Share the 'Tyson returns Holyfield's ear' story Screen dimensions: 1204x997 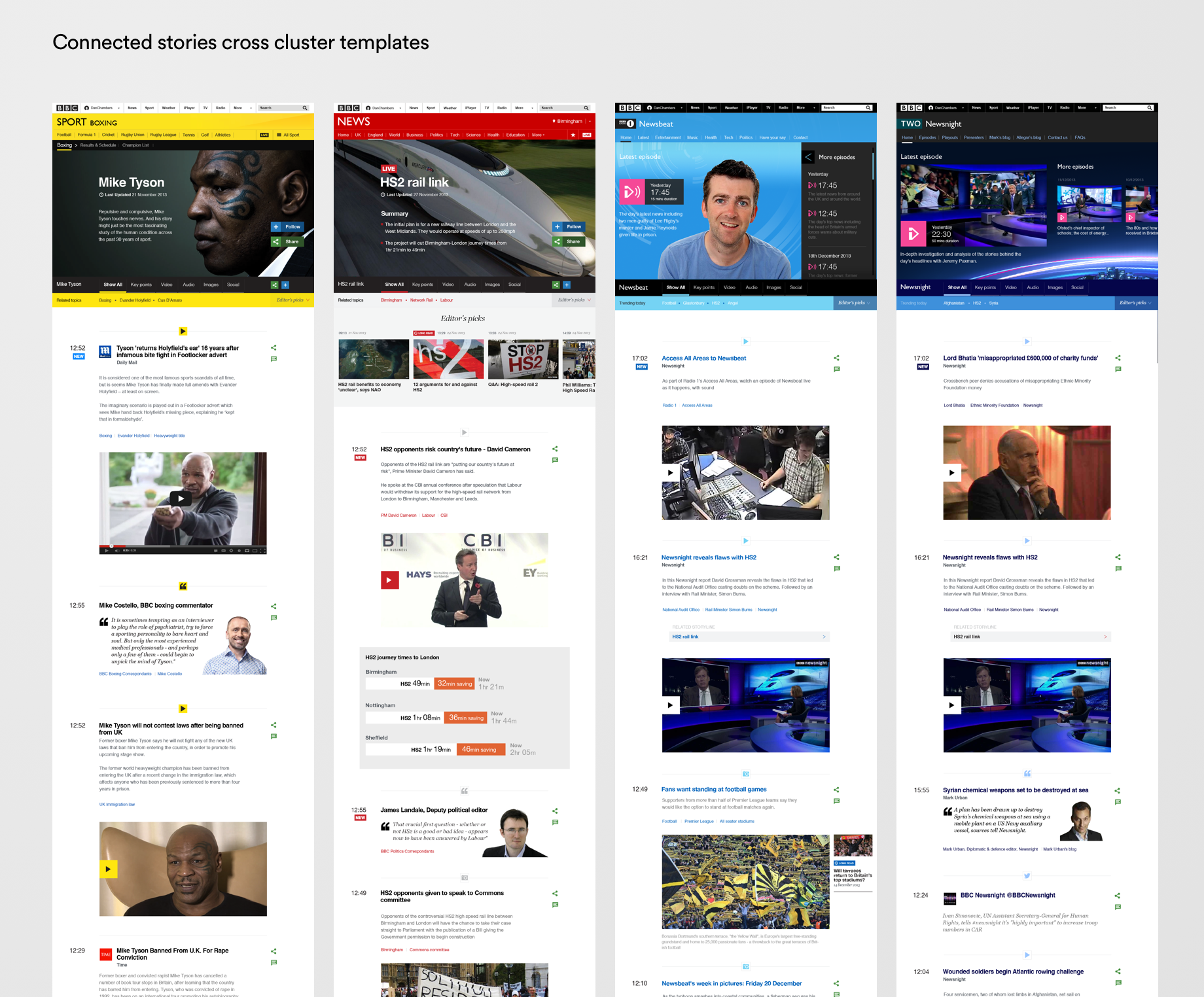click(274, 347)
